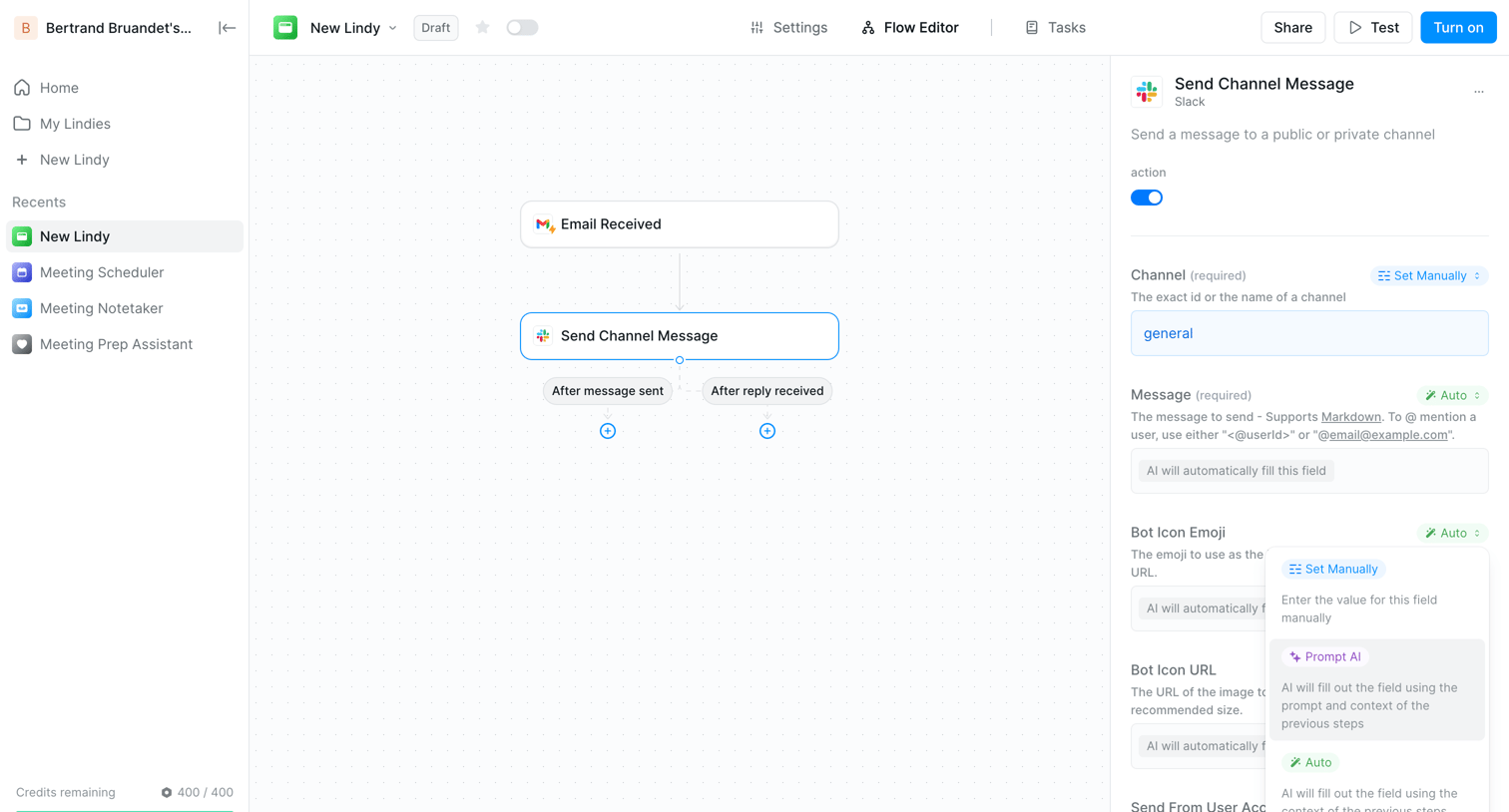Click the Meeting Scheduler icon in Recents
This screenshot has width=1509, height=812.
pos(22,272)
